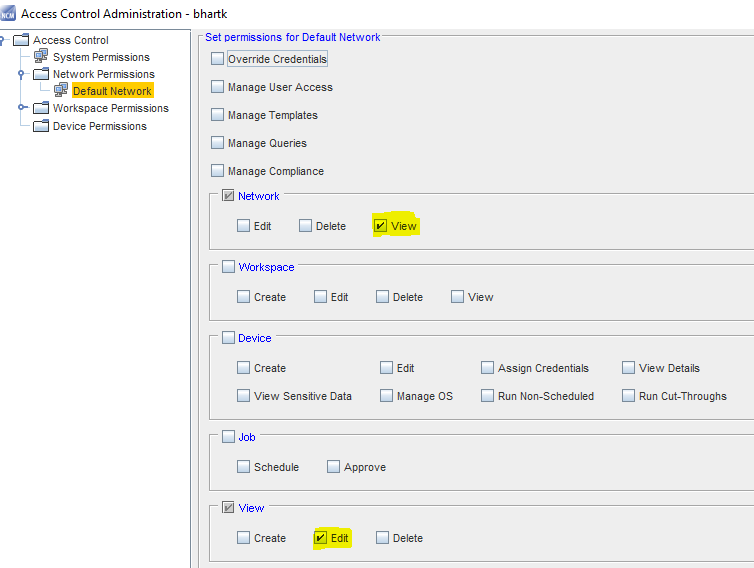Screen dimensions: 754x568
Task: Check the Manage User Access option
Action: click(x=218, y=87)
